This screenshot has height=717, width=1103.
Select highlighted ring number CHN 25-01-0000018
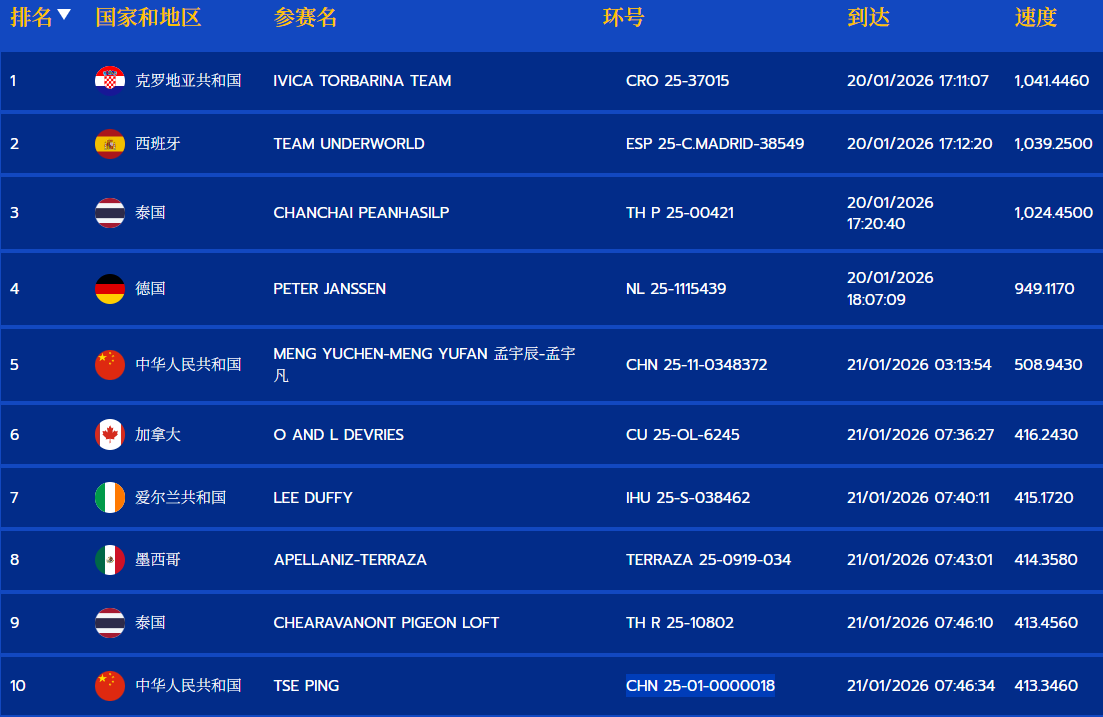pos(700,686)
